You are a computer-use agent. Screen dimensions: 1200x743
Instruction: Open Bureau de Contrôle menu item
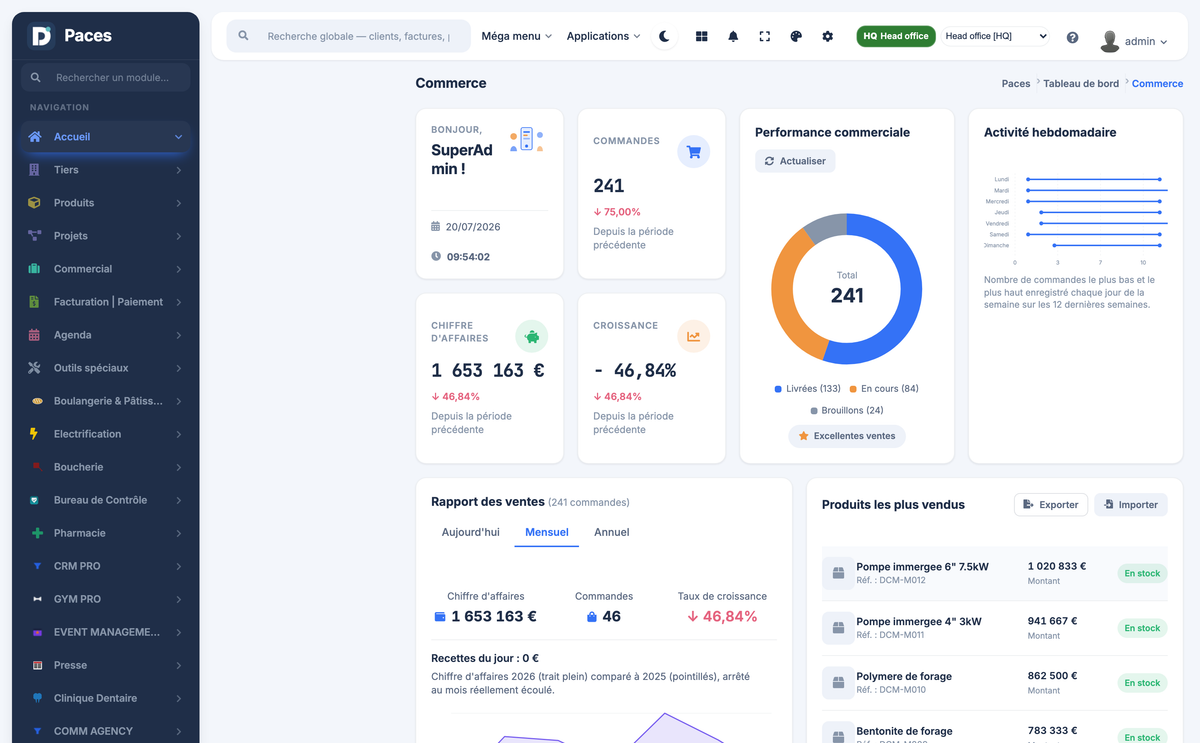point(105,500)
